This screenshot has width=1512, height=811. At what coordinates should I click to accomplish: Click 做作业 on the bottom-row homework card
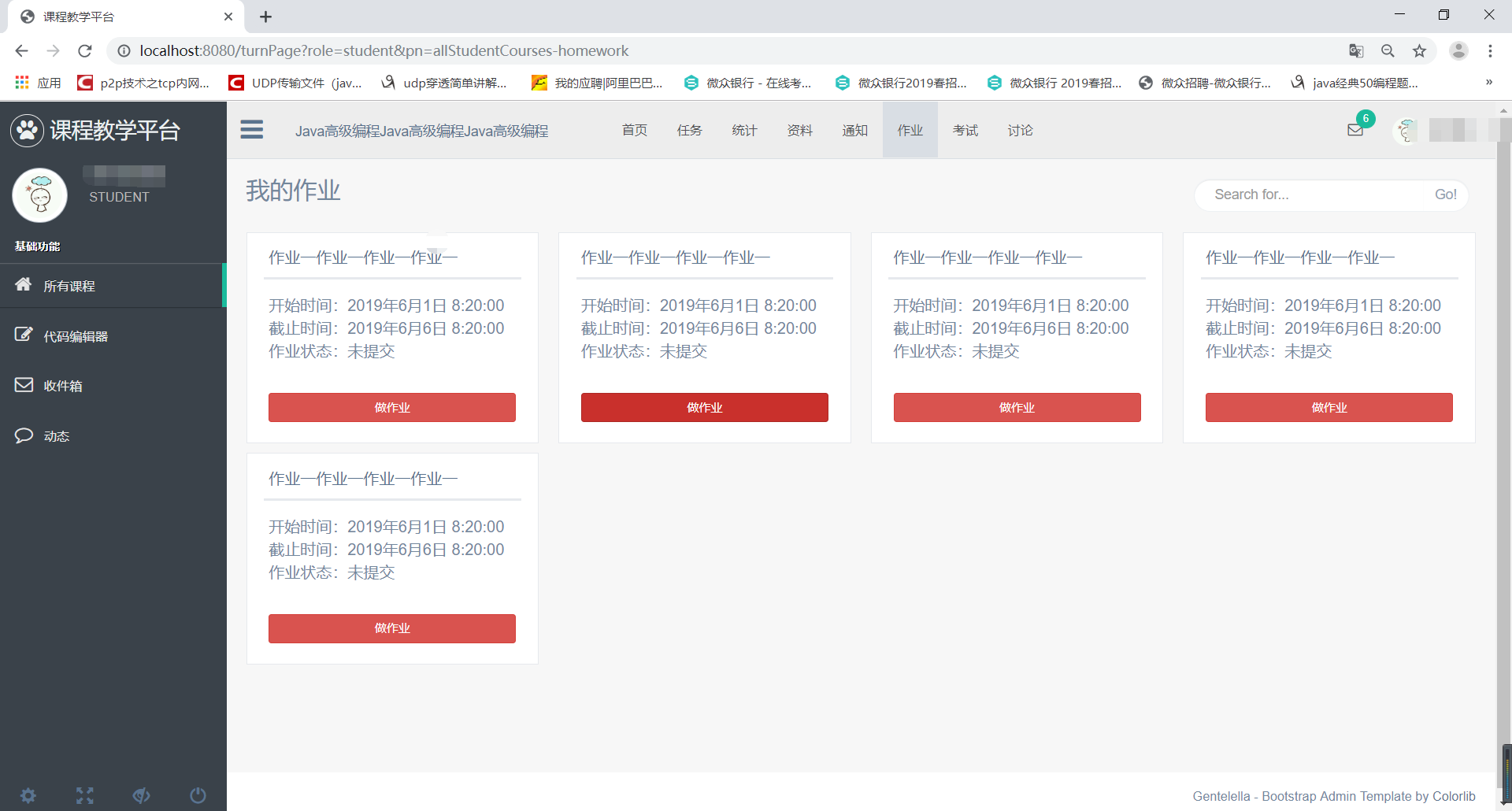point(392,628)
